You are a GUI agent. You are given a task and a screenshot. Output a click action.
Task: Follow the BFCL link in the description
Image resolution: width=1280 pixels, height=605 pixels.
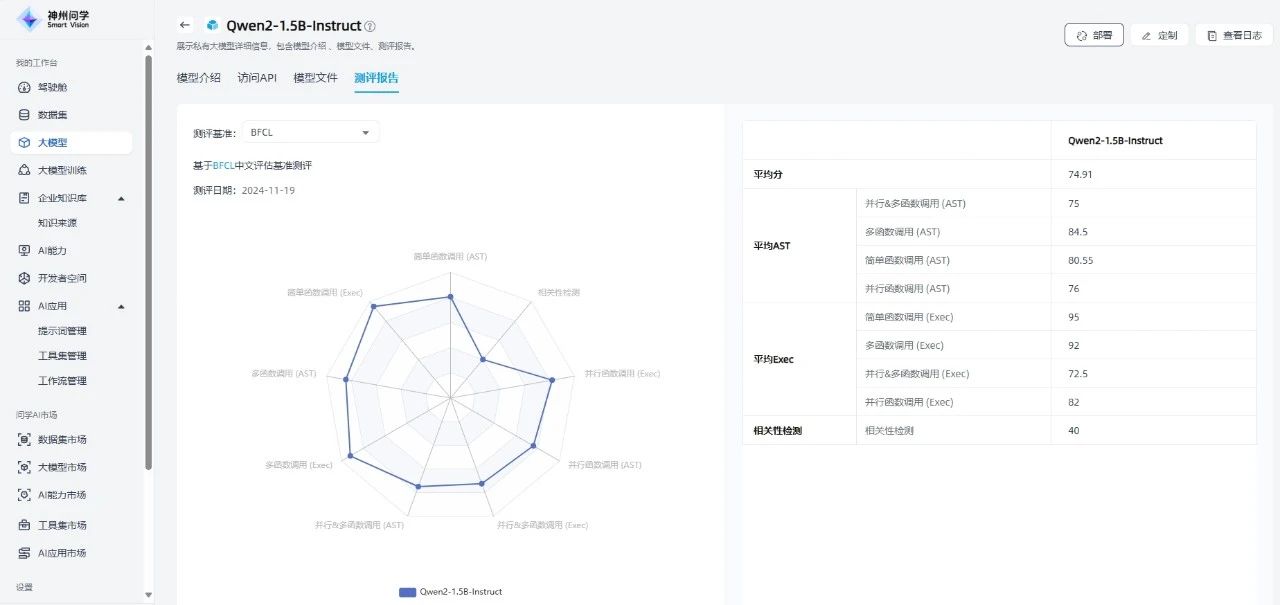tap(223, 165)
